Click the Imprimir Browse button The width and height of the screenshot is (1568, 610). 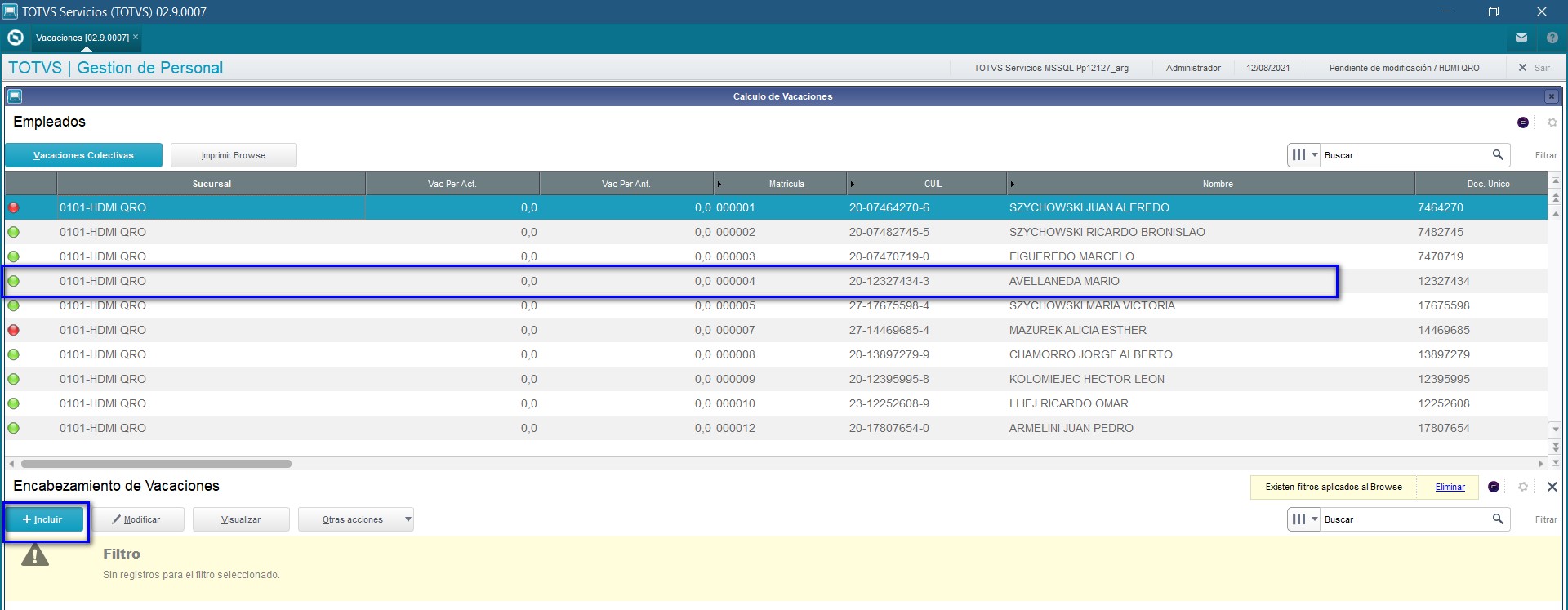coord(234,155)
